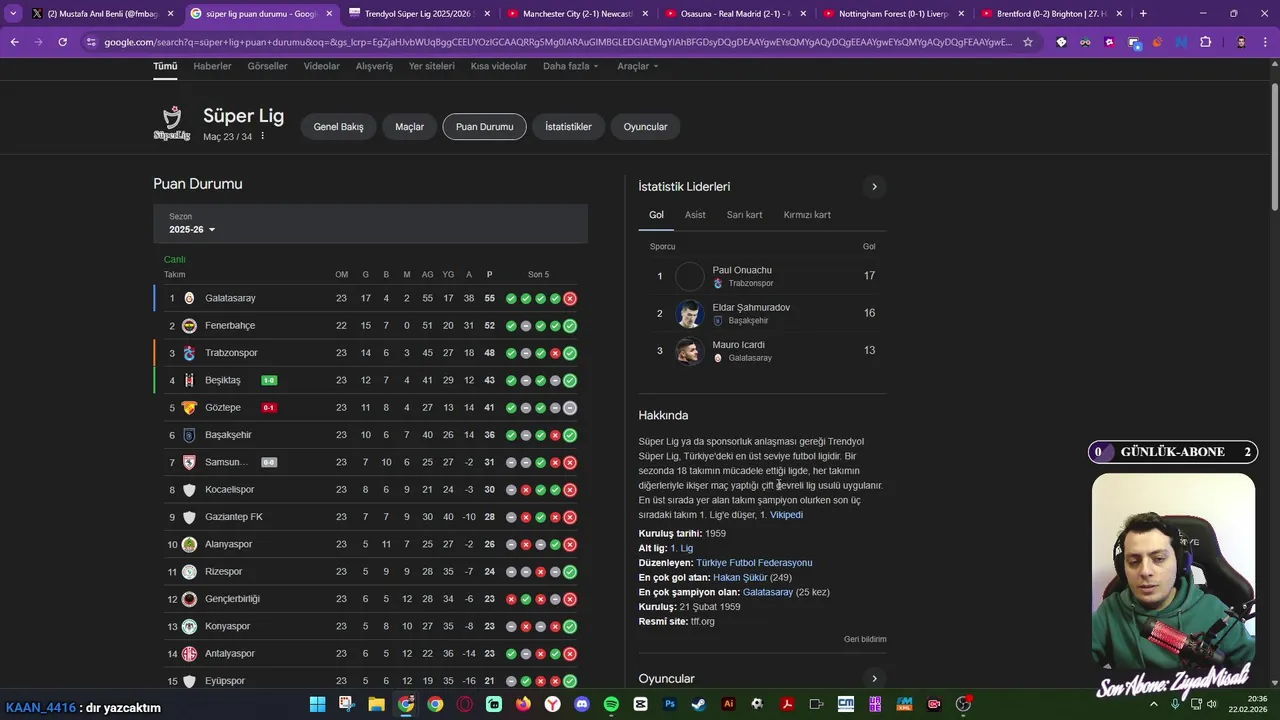
Task: Click Göztepe live score badge 0-1
Action: tap(269, 408)
